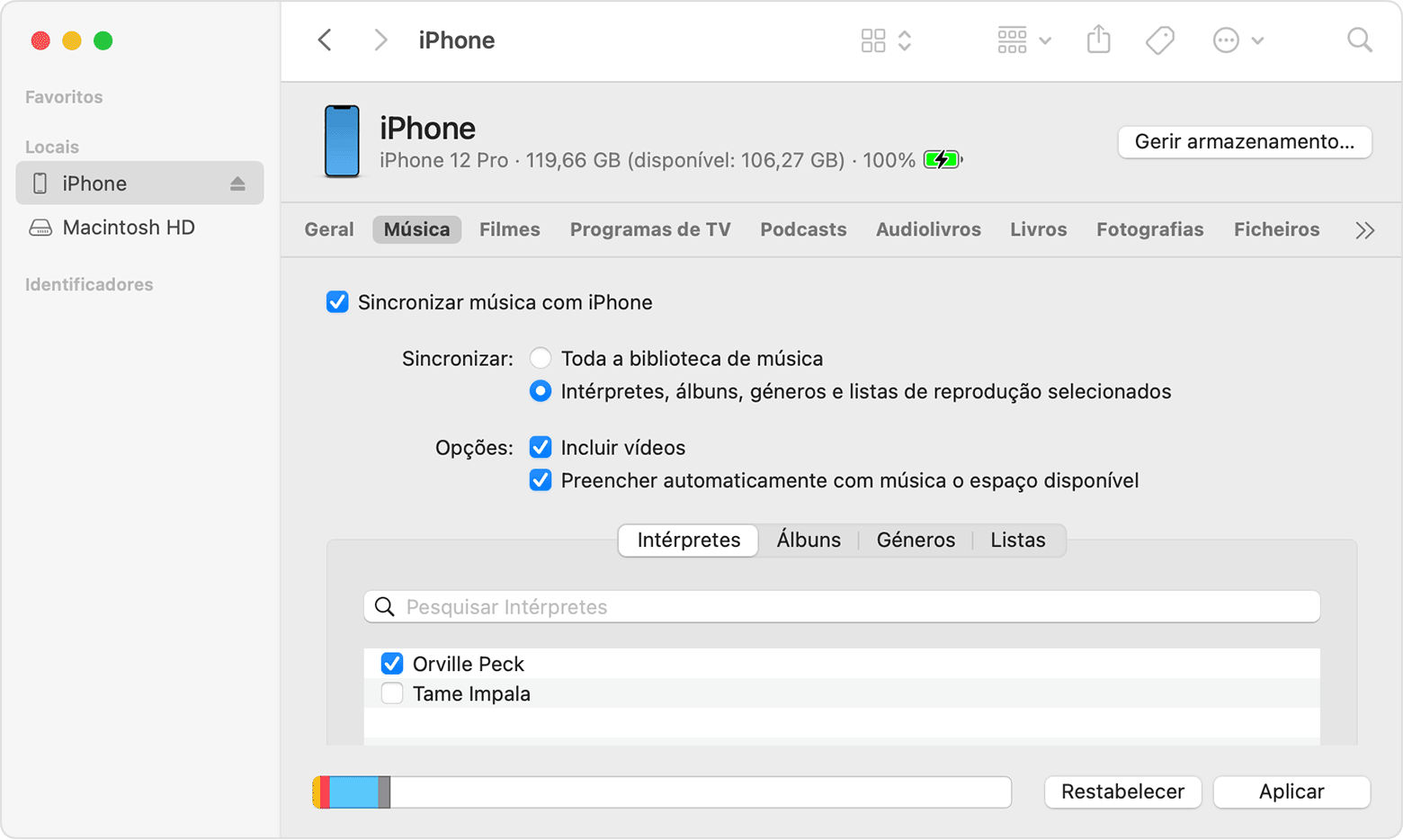
Task: Open the Fotografias tab
Action: point(1149,229)
